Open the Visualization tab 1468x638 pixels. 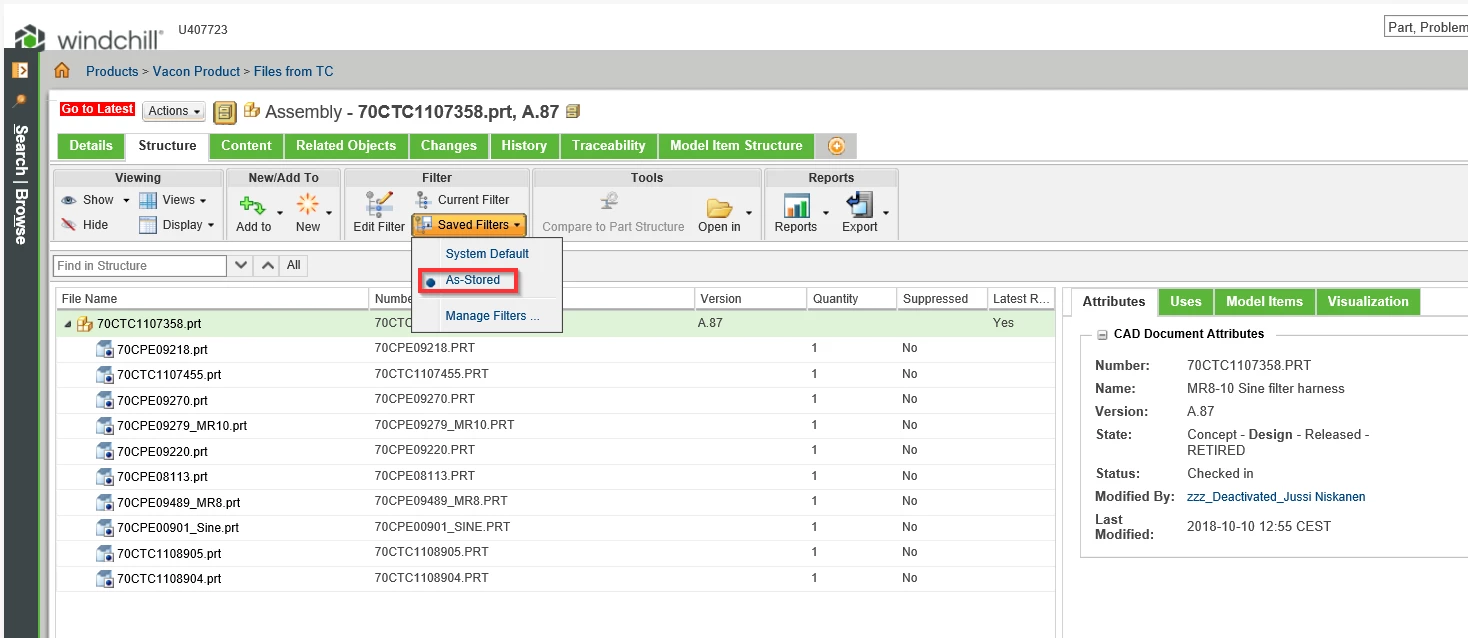coord(1368,302)
